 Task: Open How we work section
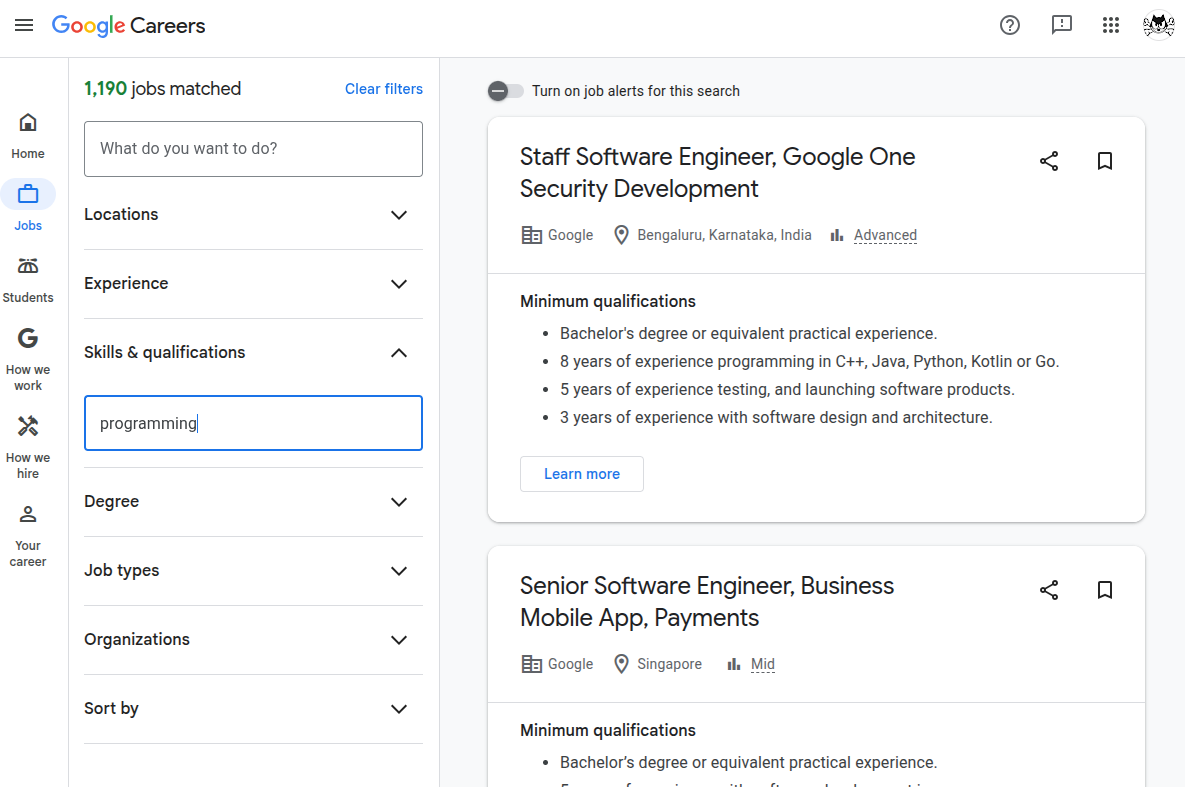[28, 359]
